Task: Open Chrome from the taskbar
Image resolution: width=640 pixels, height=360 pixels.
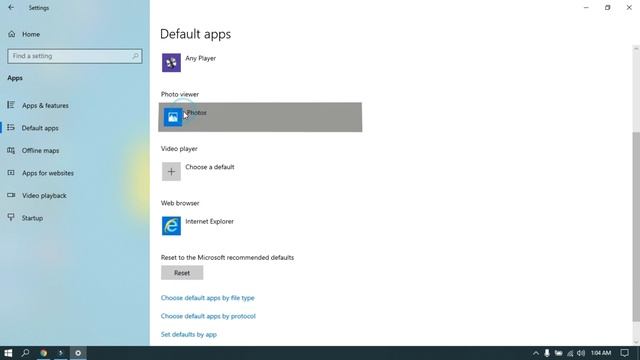Action: pos(43,353)
